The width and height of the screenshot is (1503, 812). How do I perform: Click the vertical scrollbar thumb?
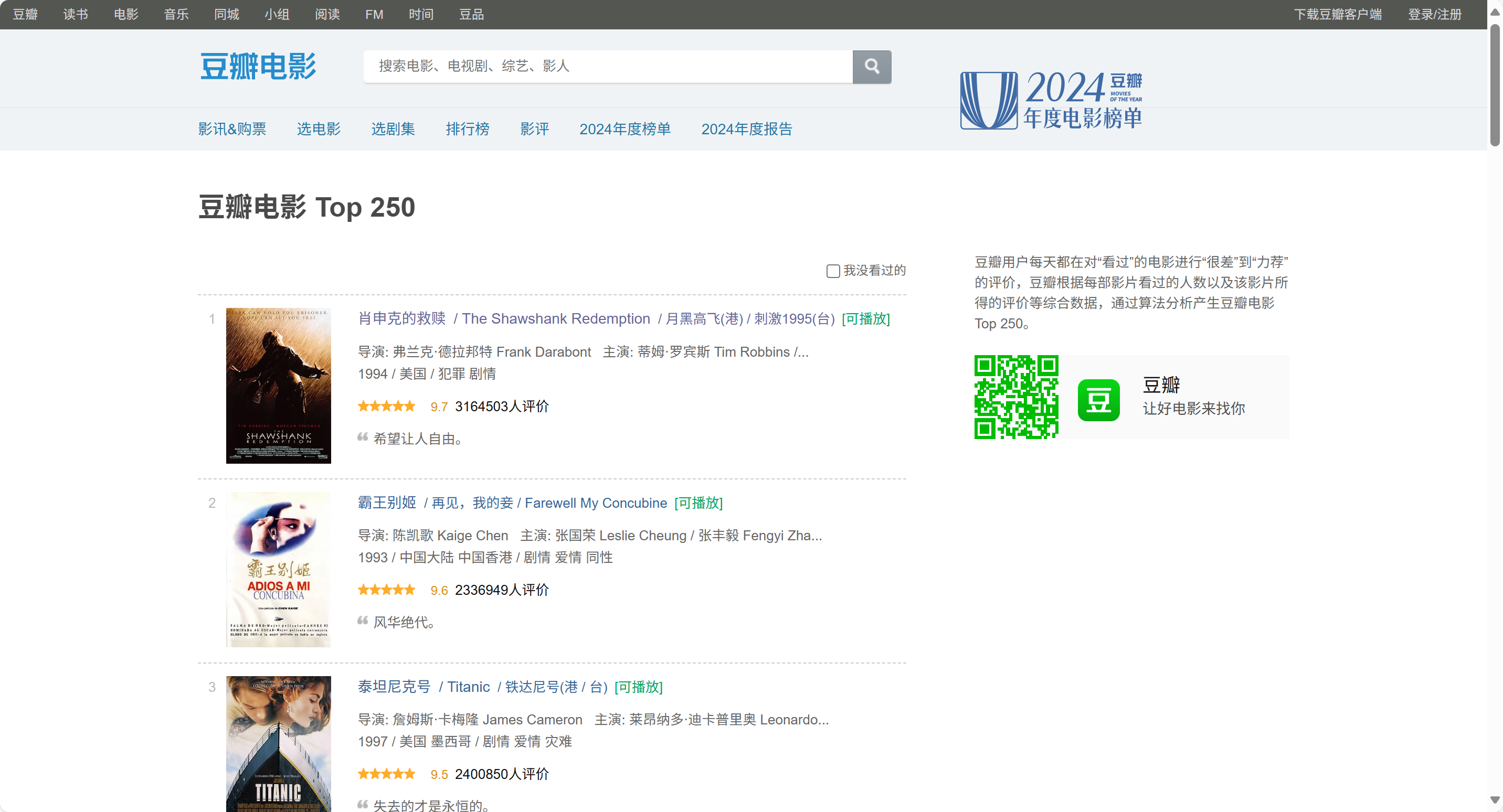tap(1494, 85)
